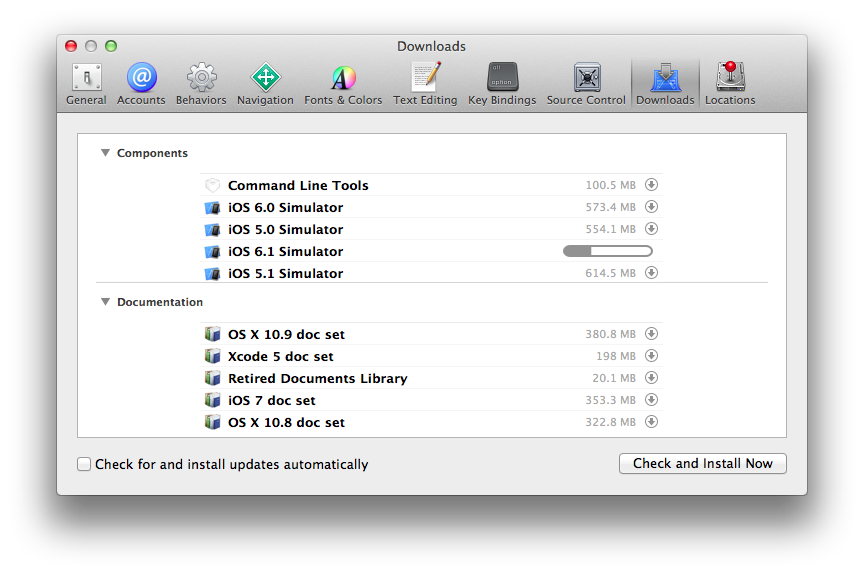Open the General preferences pane

pos(86,84)
